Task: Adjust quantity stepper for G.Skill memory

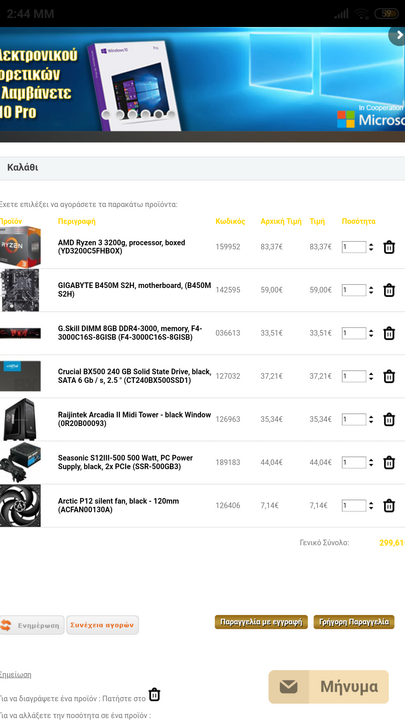Action: (371, 333)
